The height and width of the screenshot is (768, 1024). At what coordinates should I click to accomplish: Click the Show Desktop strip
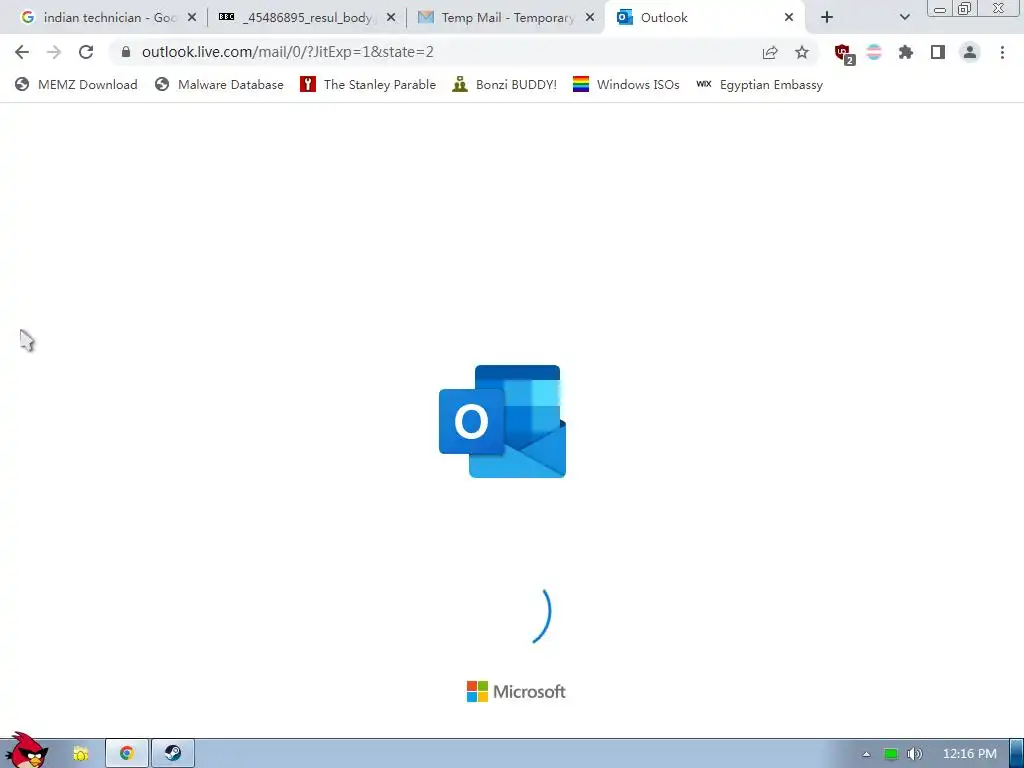1017,754
